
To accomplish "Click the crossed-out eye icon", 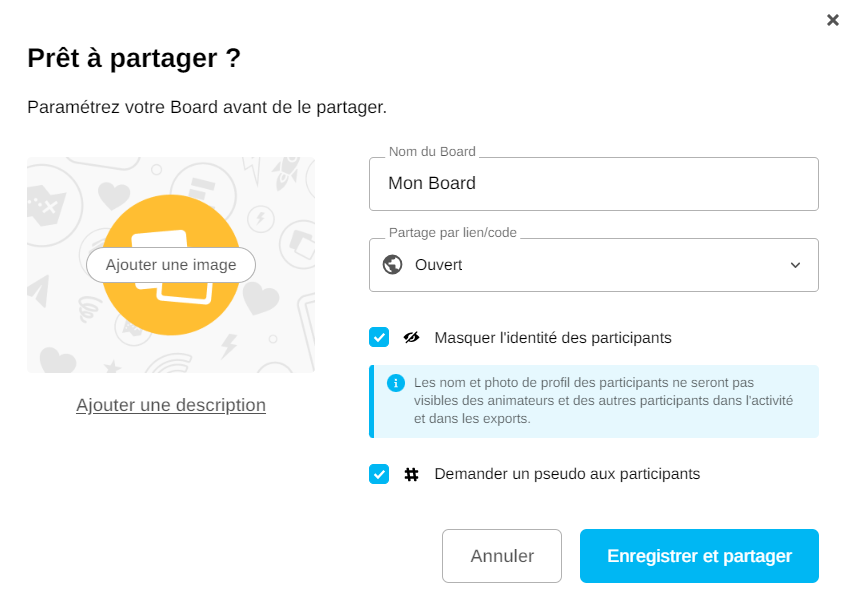I will (x=411, y=337).
